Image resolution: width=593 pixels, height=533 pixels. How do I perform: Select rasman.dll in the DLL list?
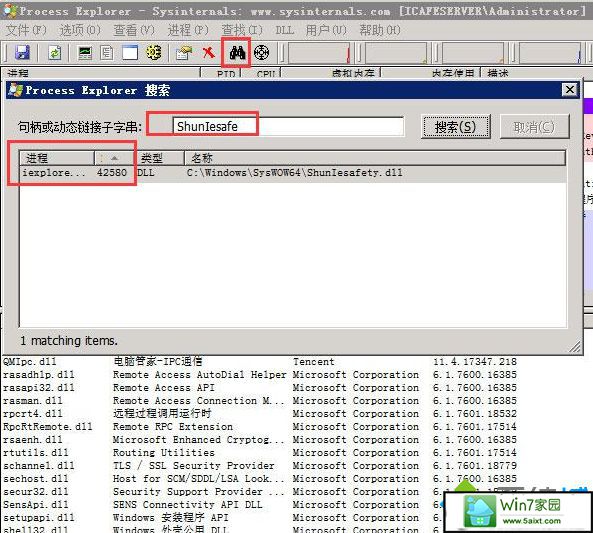point(33,401)
